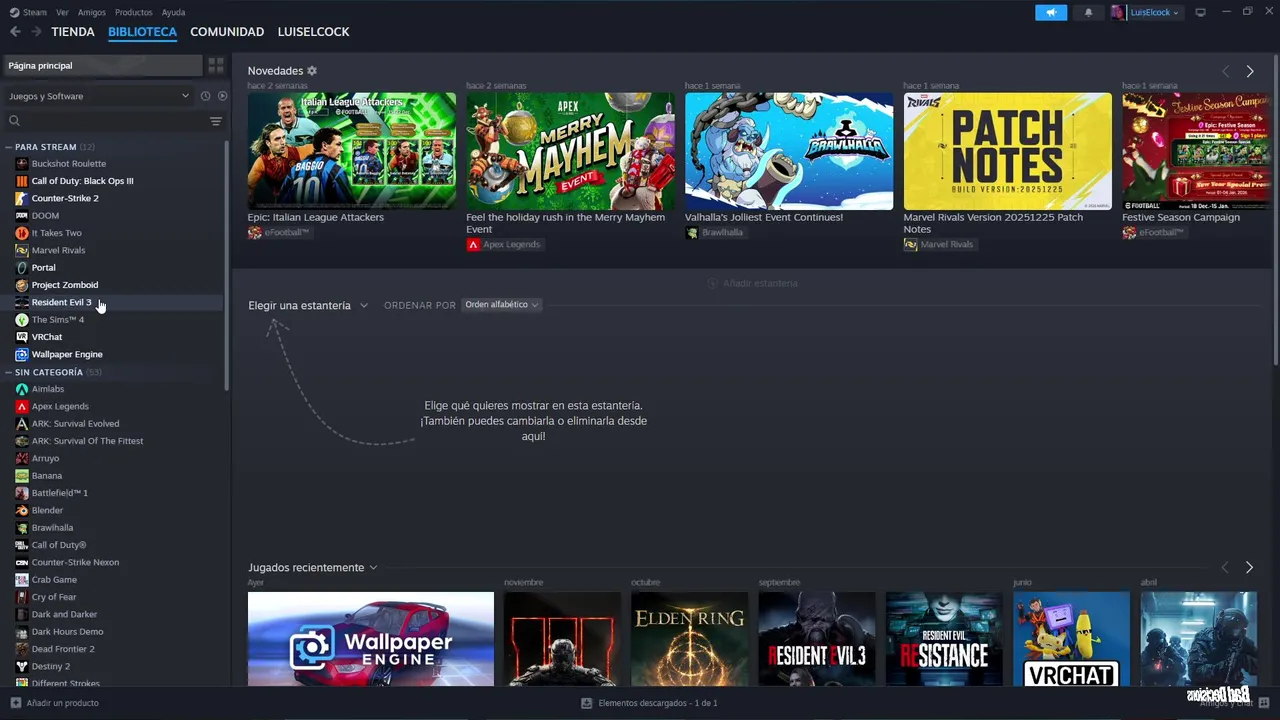Click the Wallpaper Engine list icon
The image size is (1280, 720).
tap(22, 354)
